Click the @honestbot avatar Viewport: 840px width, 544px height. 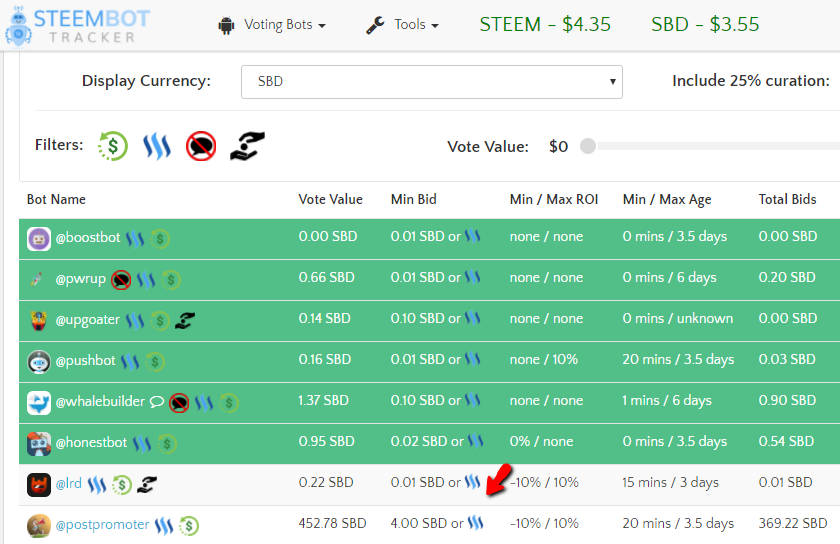39,444
